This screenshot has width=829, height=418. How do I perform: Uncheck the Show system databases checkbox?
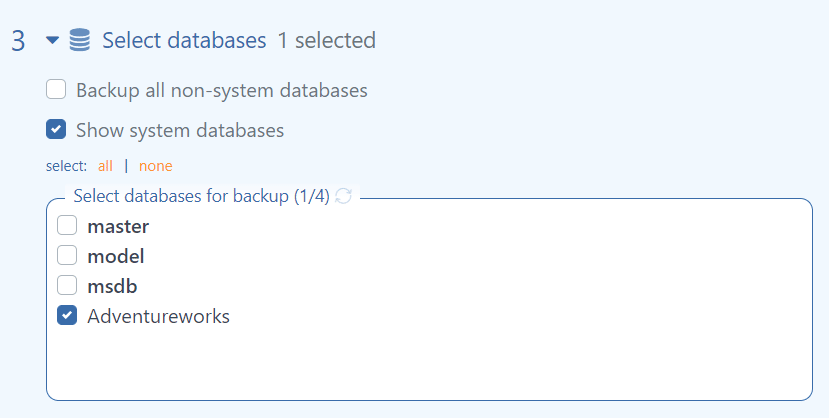pos(56,129)
